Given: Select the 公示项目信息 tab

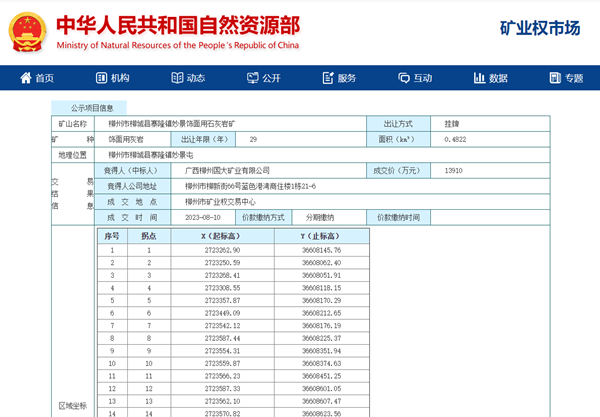Looking at the screenshot, I should (x=91, y=108).
